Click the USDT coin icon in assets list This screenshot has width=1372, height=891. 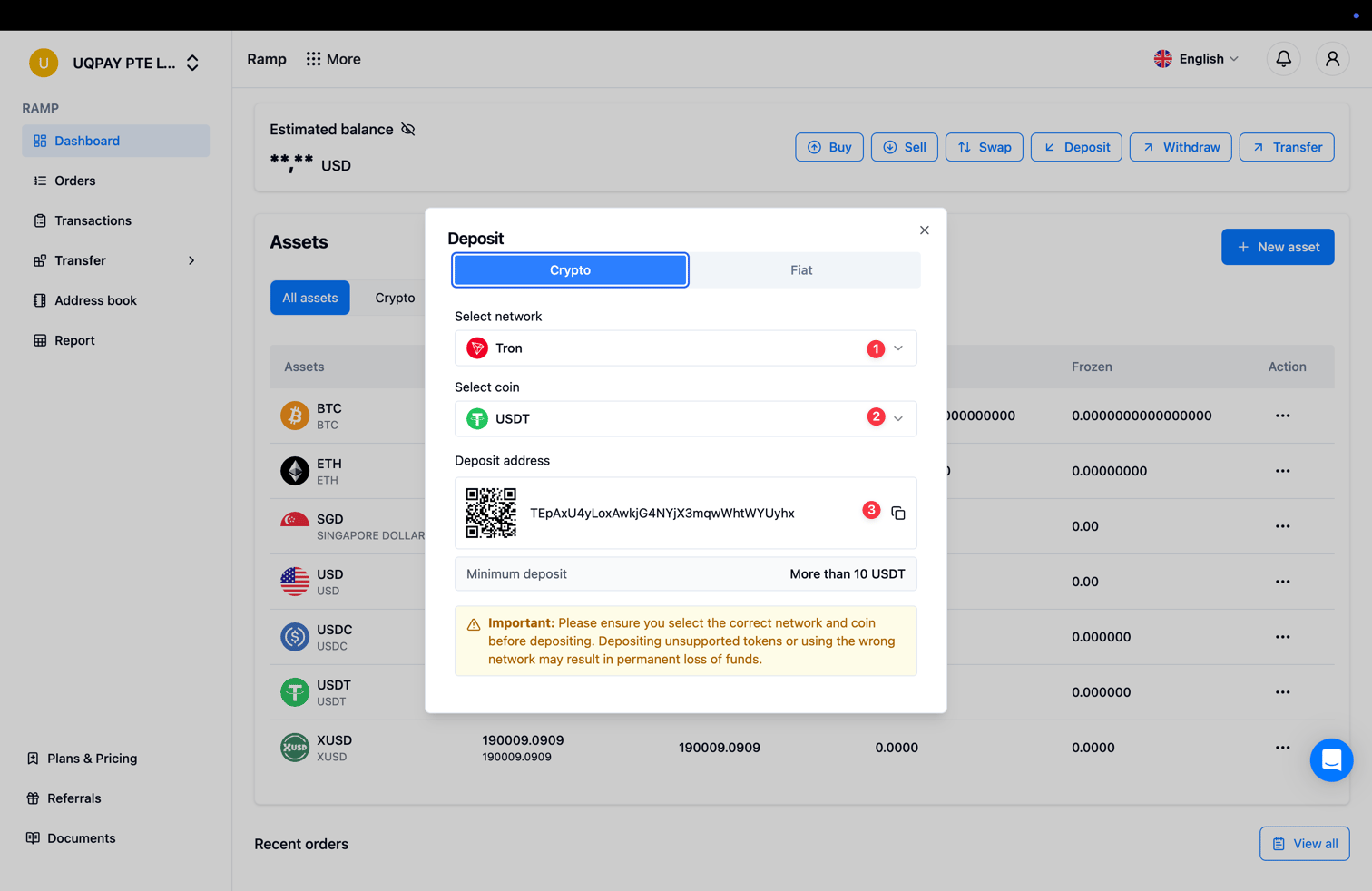(294, 692)
